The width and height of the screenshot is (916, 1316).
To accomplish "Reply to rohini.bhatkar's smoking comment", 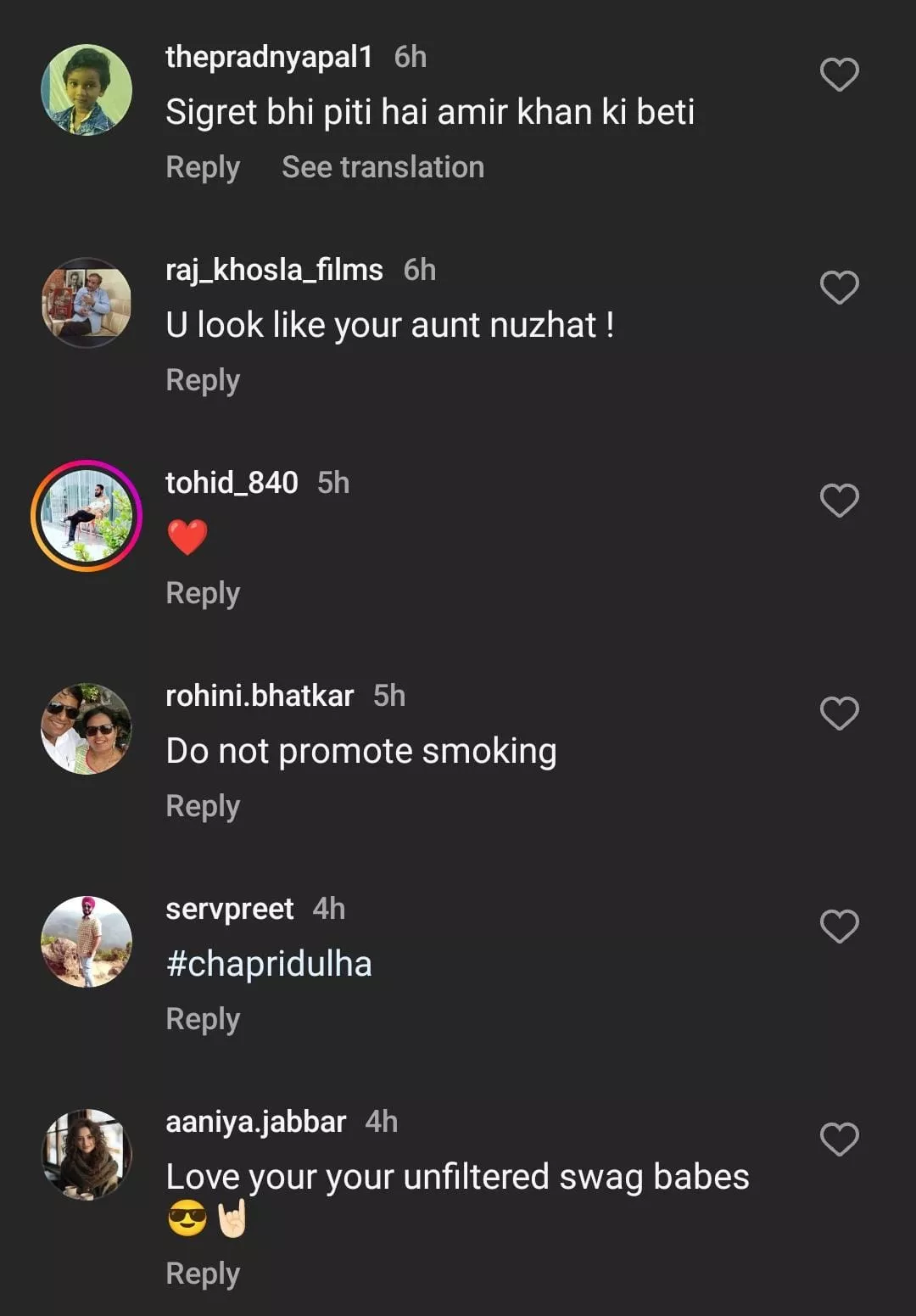I will point(203,806).
